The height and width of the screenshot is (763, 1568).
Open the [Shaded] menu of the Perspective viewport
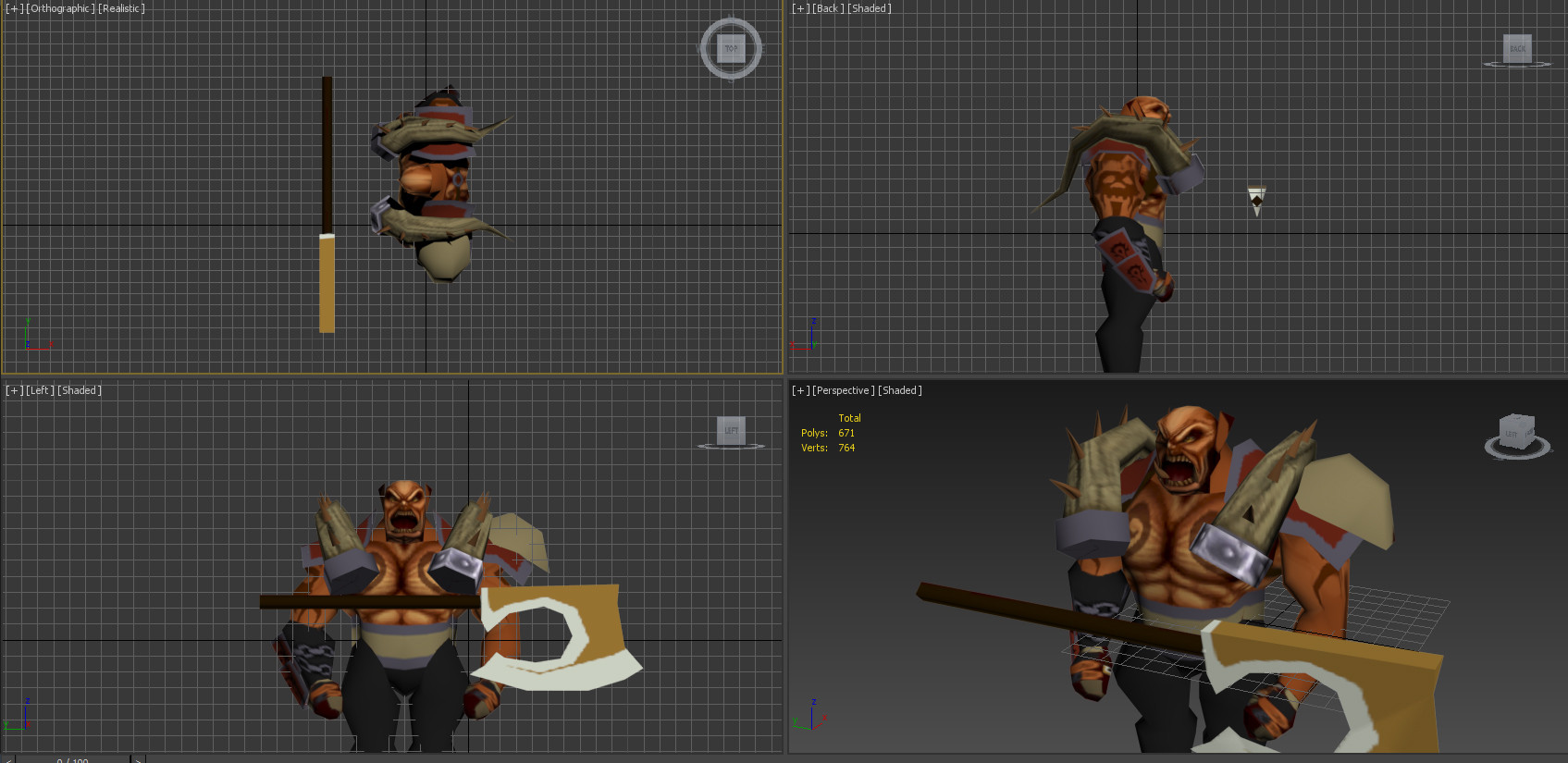(900, 390)
